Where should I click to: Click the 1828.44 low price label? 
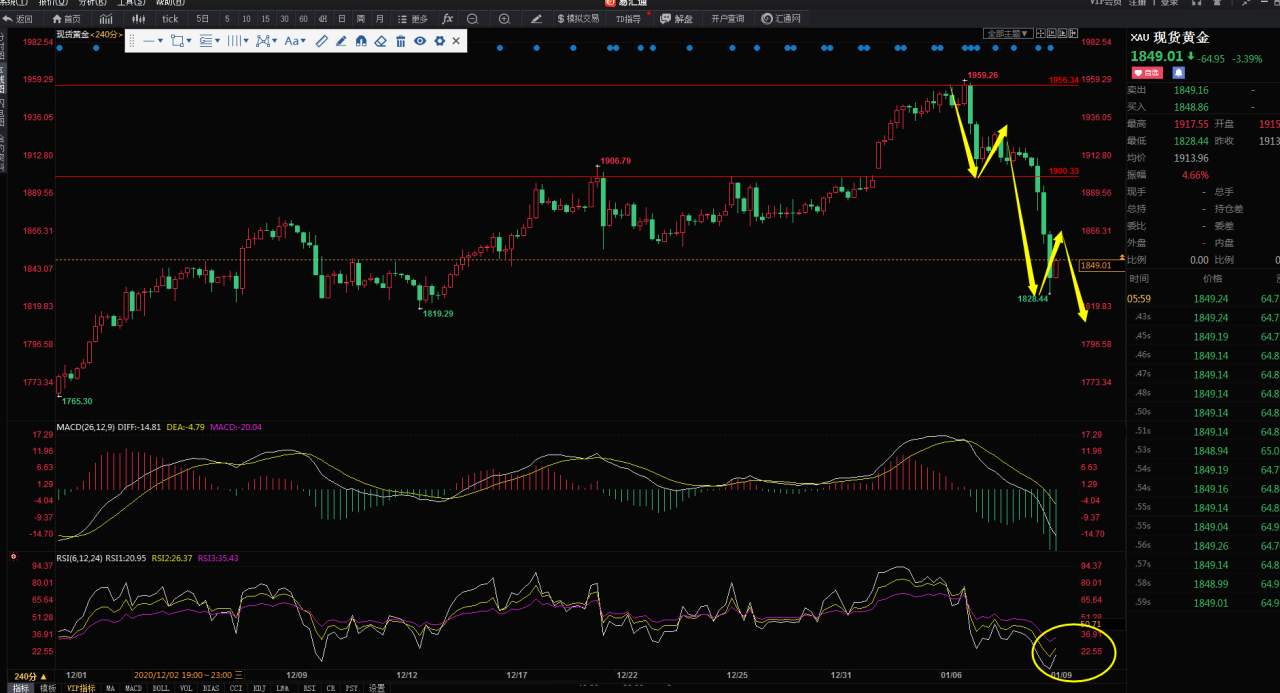pos(1033,298)
